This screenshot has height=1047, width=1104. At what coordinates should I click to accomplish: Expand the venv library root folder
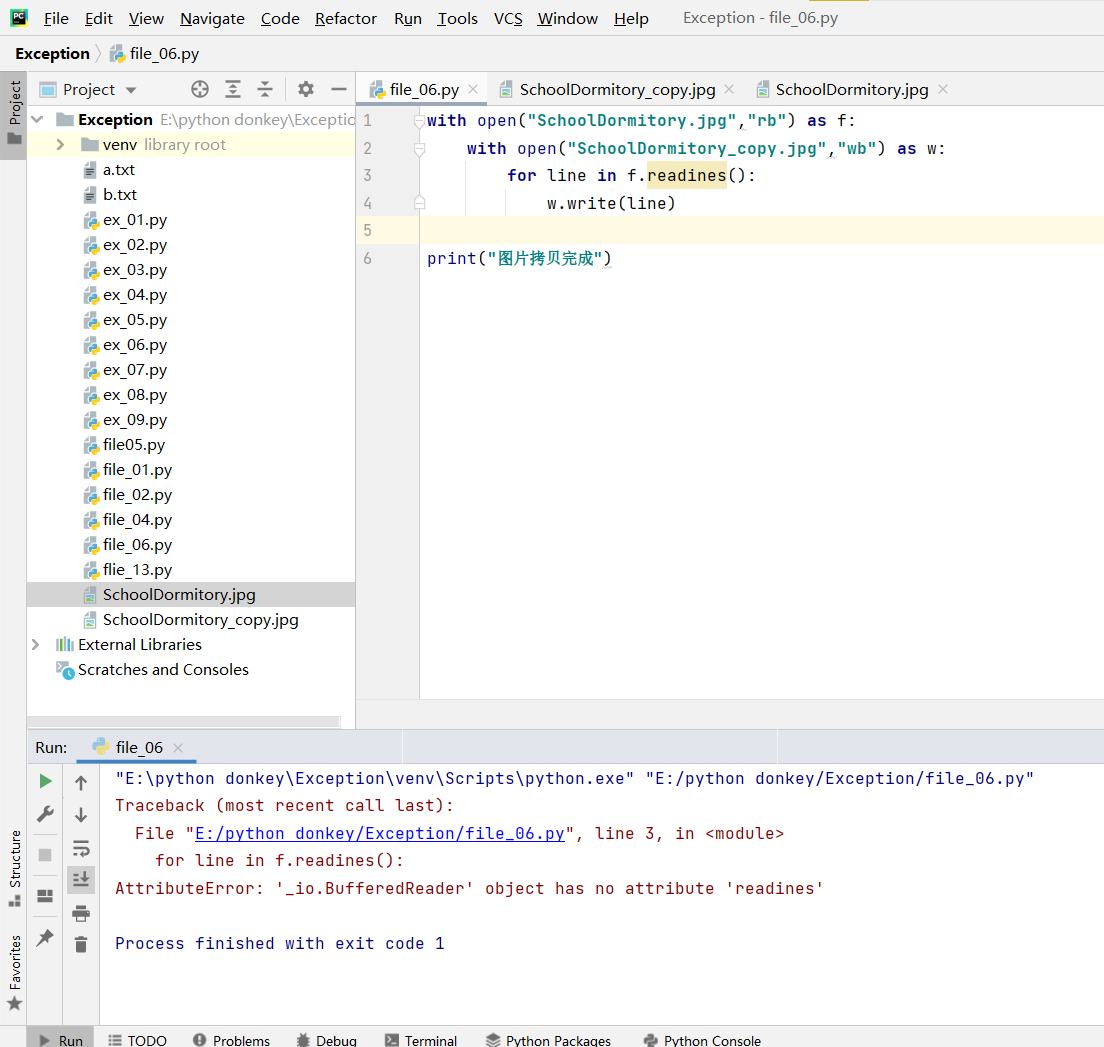[61, 144]
